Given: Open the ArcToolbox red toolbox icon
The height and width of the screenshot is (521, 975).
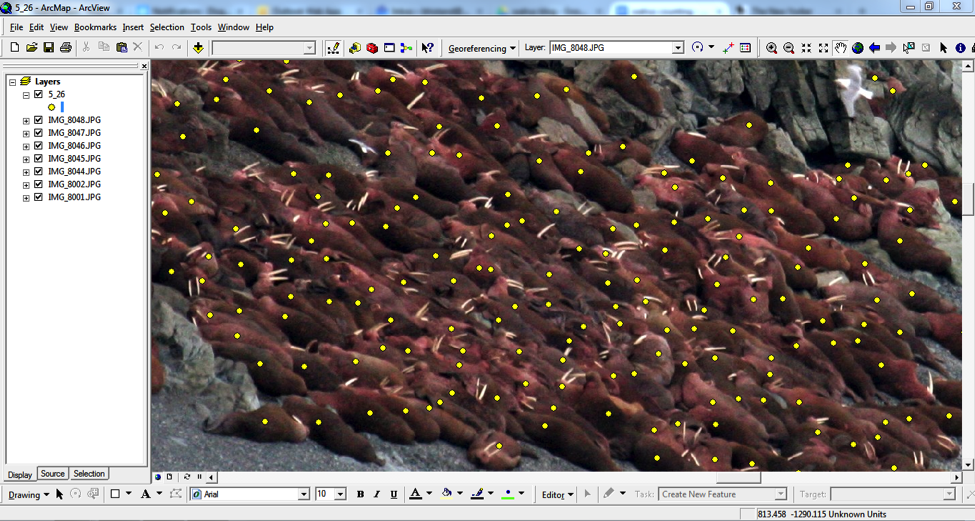Looking at the screenshot, I should (x=372, y=48).
